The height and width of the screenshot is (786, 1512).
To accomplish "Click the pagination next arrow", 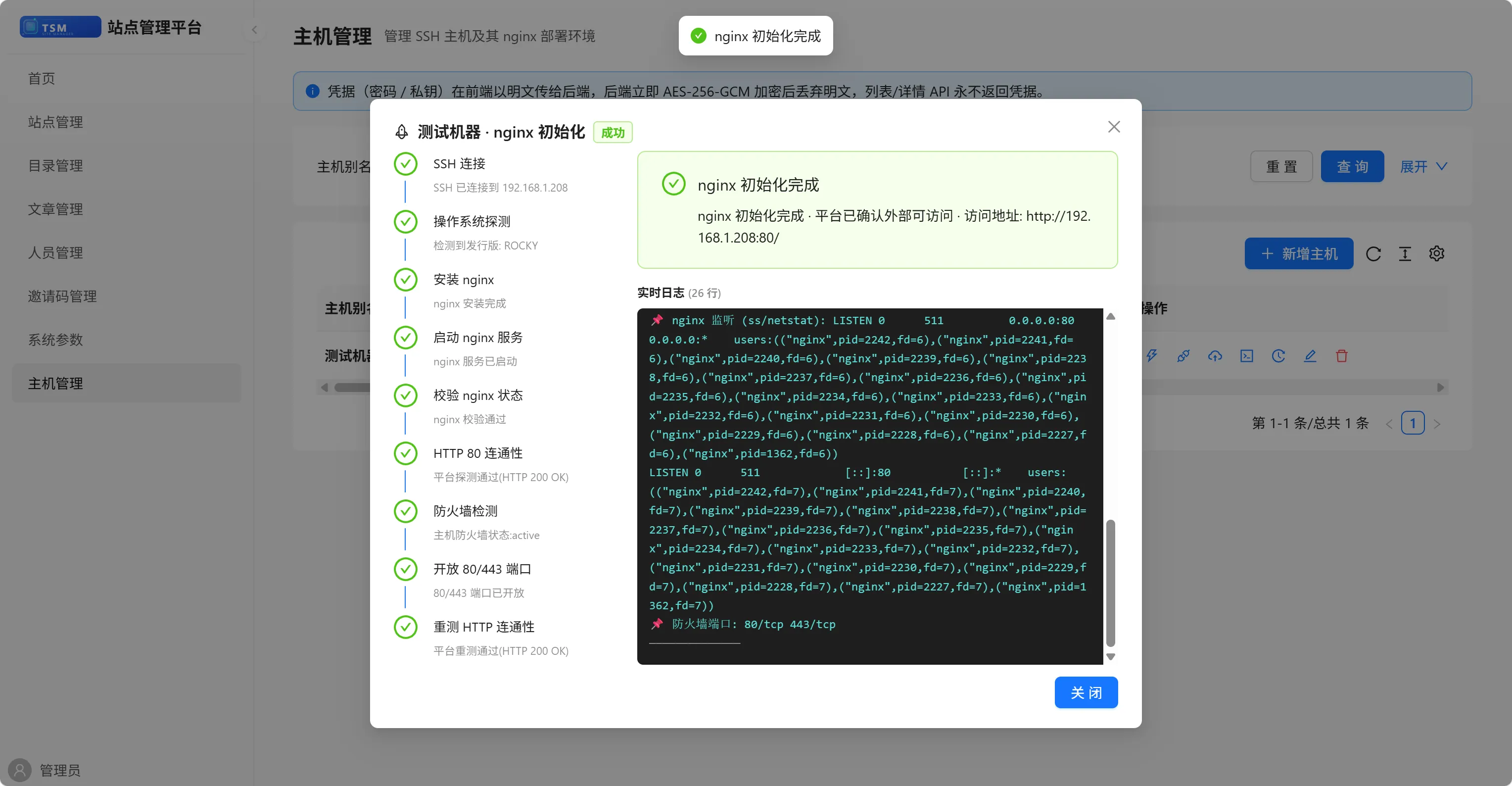I will click(x=1437, y=424).
